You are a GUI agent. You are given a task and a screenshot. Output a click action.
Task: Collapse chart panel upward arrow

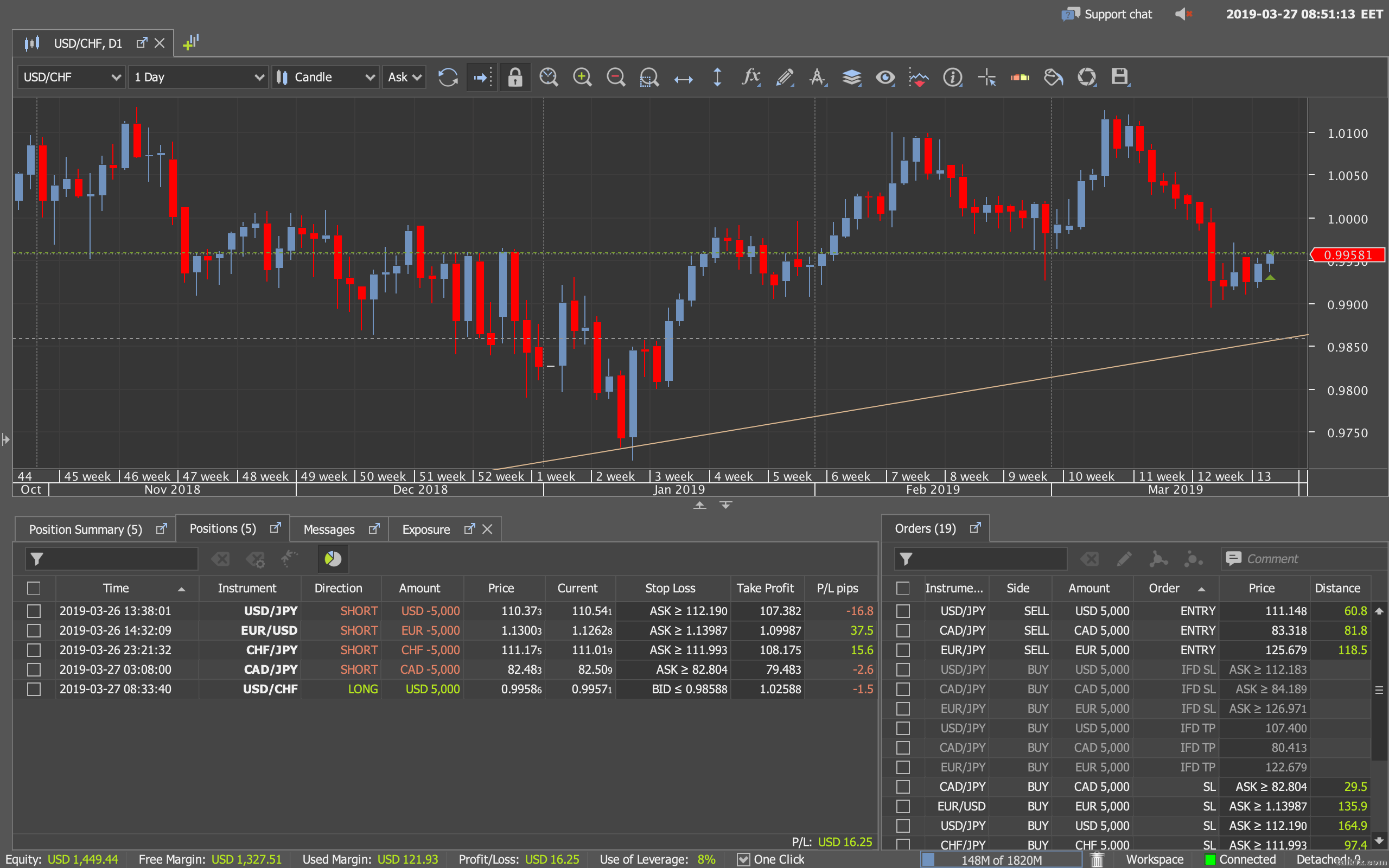point(700,505)
